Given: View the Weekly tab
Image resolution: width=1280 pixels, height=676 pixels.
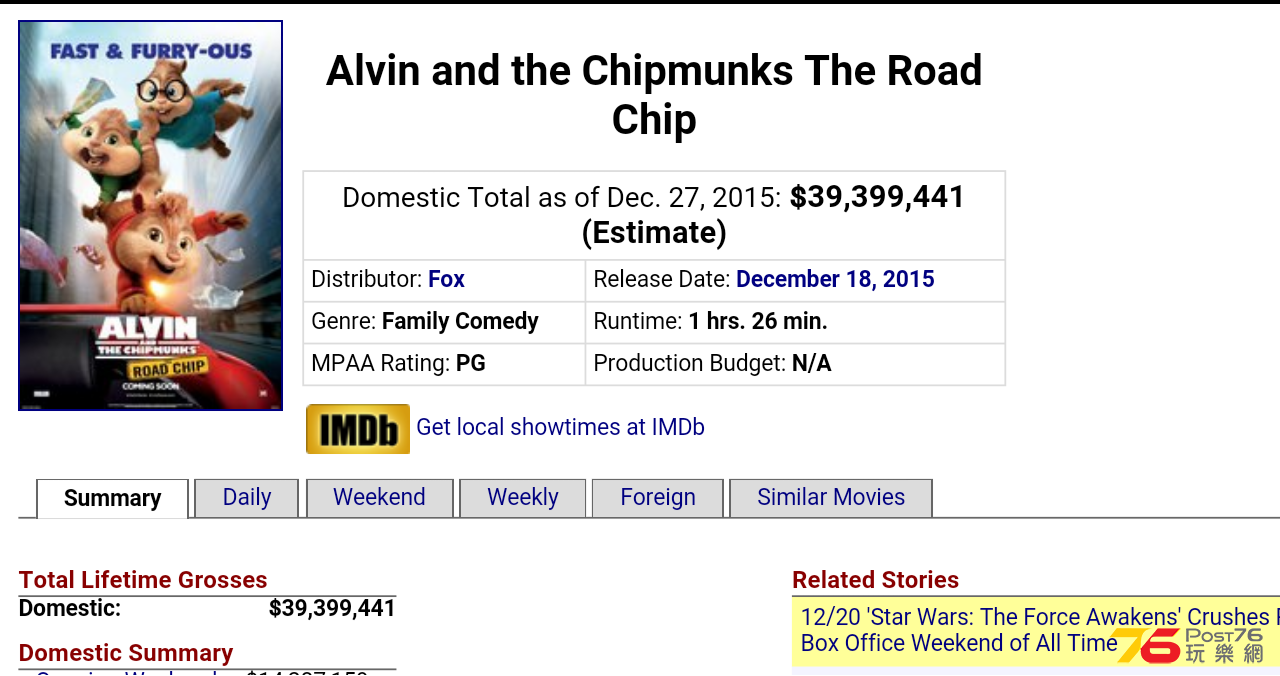Looking at the screenshot, I should pos(523,497).
